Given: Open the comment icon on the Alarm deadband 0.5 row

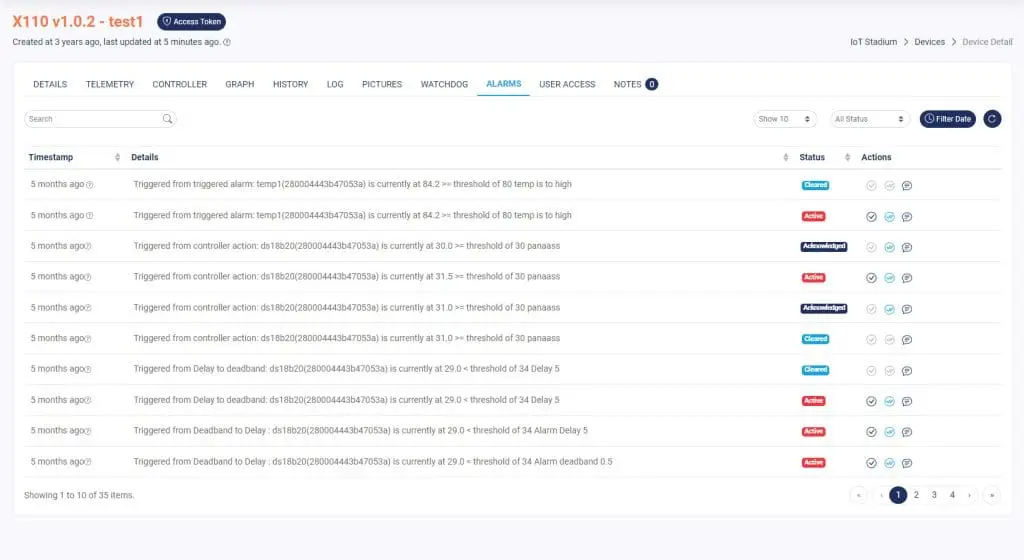Looking at the screenshot, I should pyautogui.click(x=907, y=463).
